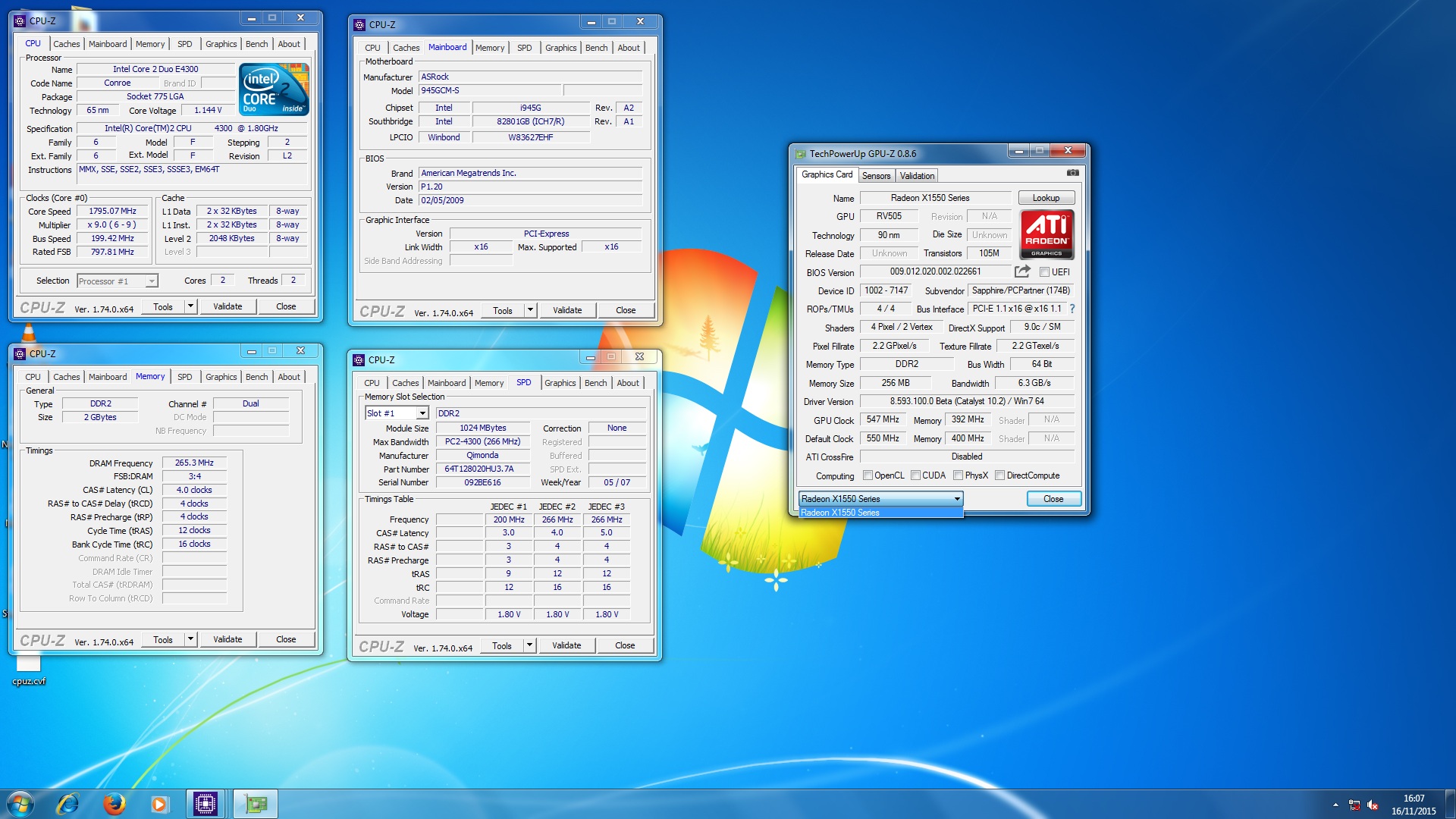Open Tools dropdown arrow in CPU window
This screenshot has height=819, width=1456.
[x=190, y=307]
